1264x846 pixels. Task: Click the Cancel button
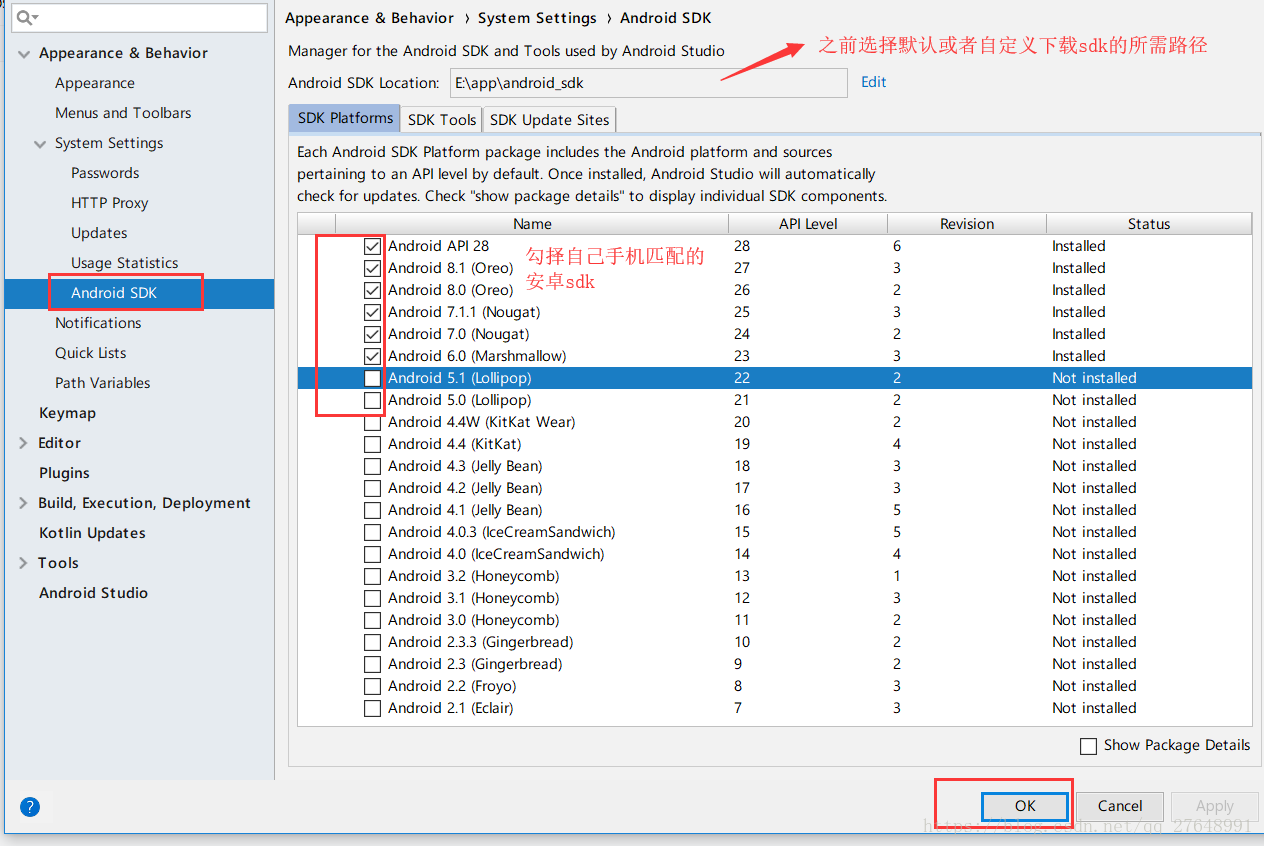point(1120,806)
